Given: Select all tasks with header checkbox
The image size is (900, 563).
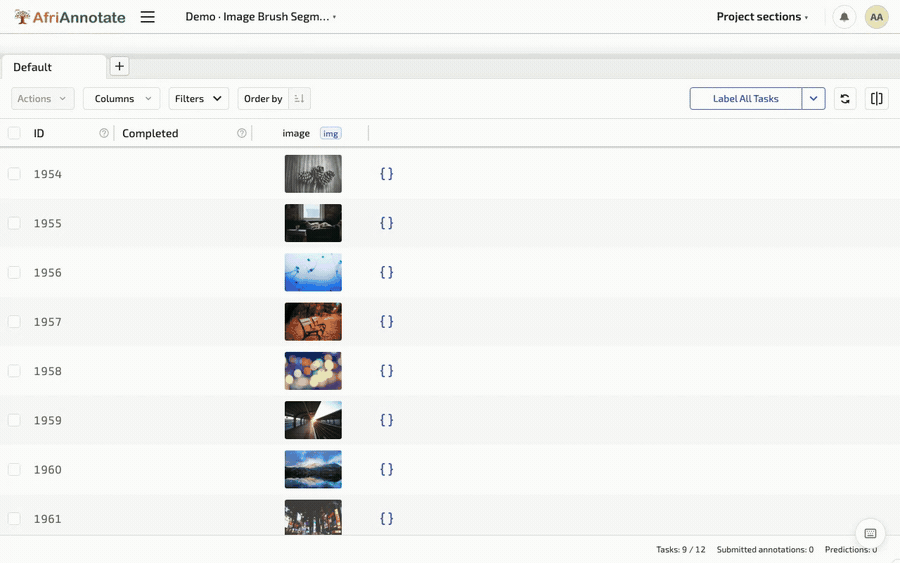Looking at the screenshot, I should point(14,133).
